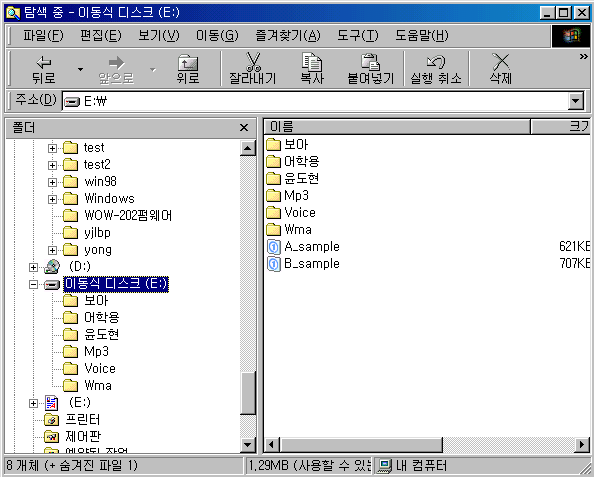Select 어학용 folder icon in file list
The height and width of the screenshot is (477, 594).
273,162
